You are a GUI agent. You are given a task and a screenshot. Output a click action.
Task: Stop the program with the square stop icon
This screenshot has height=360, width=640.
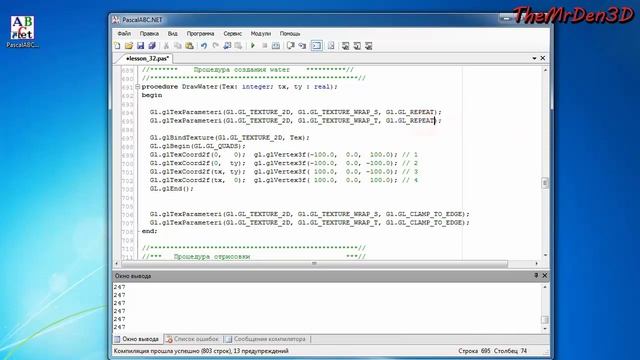click(264, 46)
